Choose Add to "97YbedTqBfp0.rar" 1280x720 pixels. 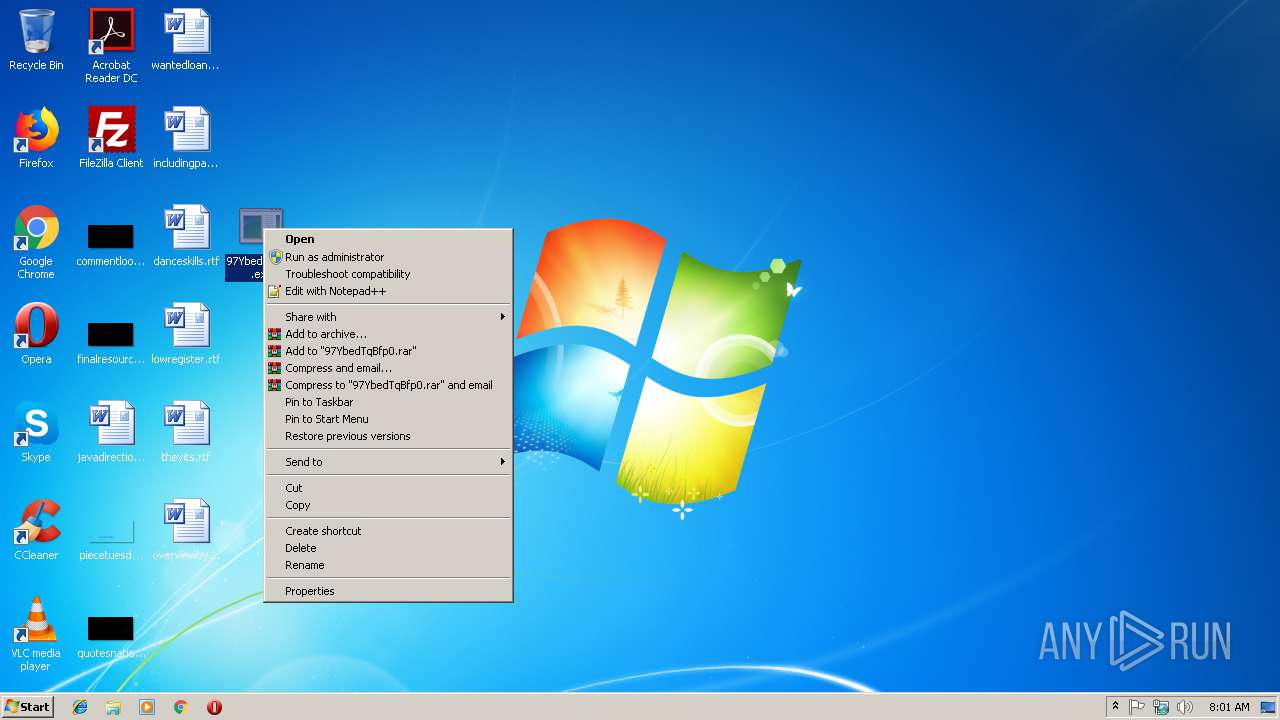click(388, 351)
